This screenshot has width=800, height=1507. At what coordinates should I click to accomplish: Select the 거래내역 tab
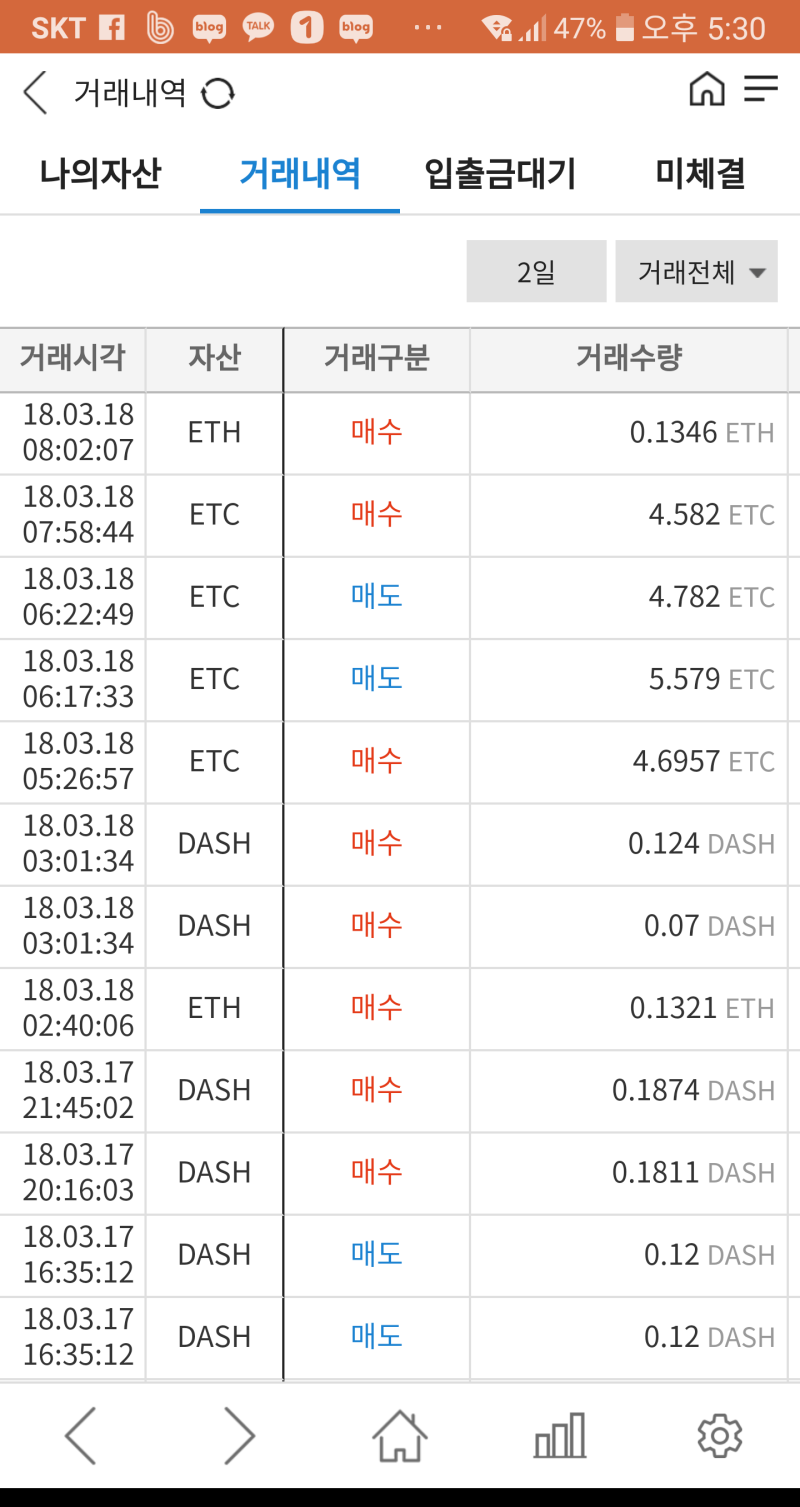(300, 174)
